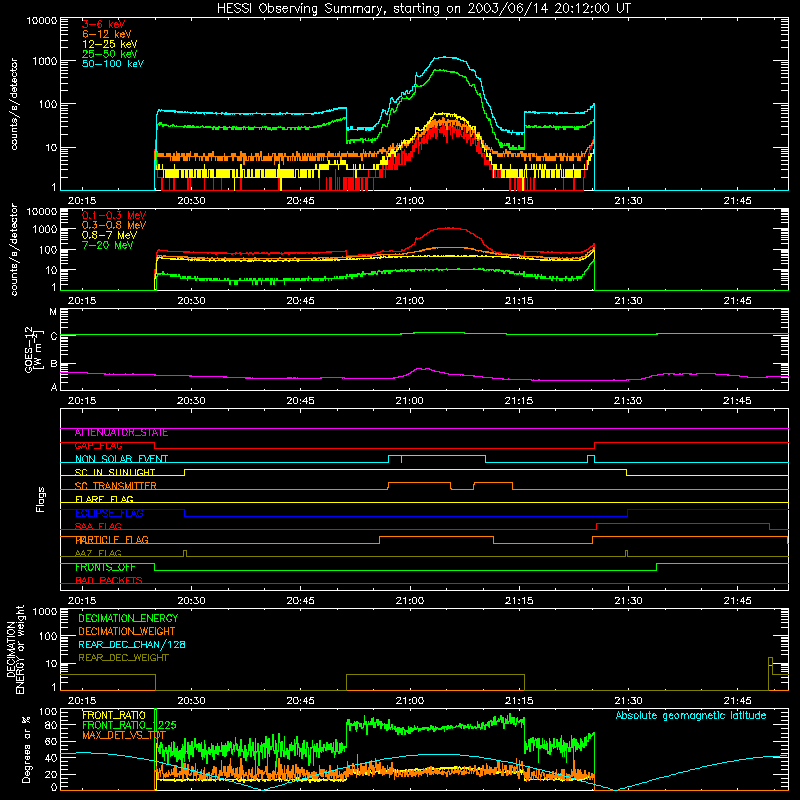This screenshot has width=800, height=800.
Task: Select the SAA_FLAG label
Action: click(x=98, y=527)
